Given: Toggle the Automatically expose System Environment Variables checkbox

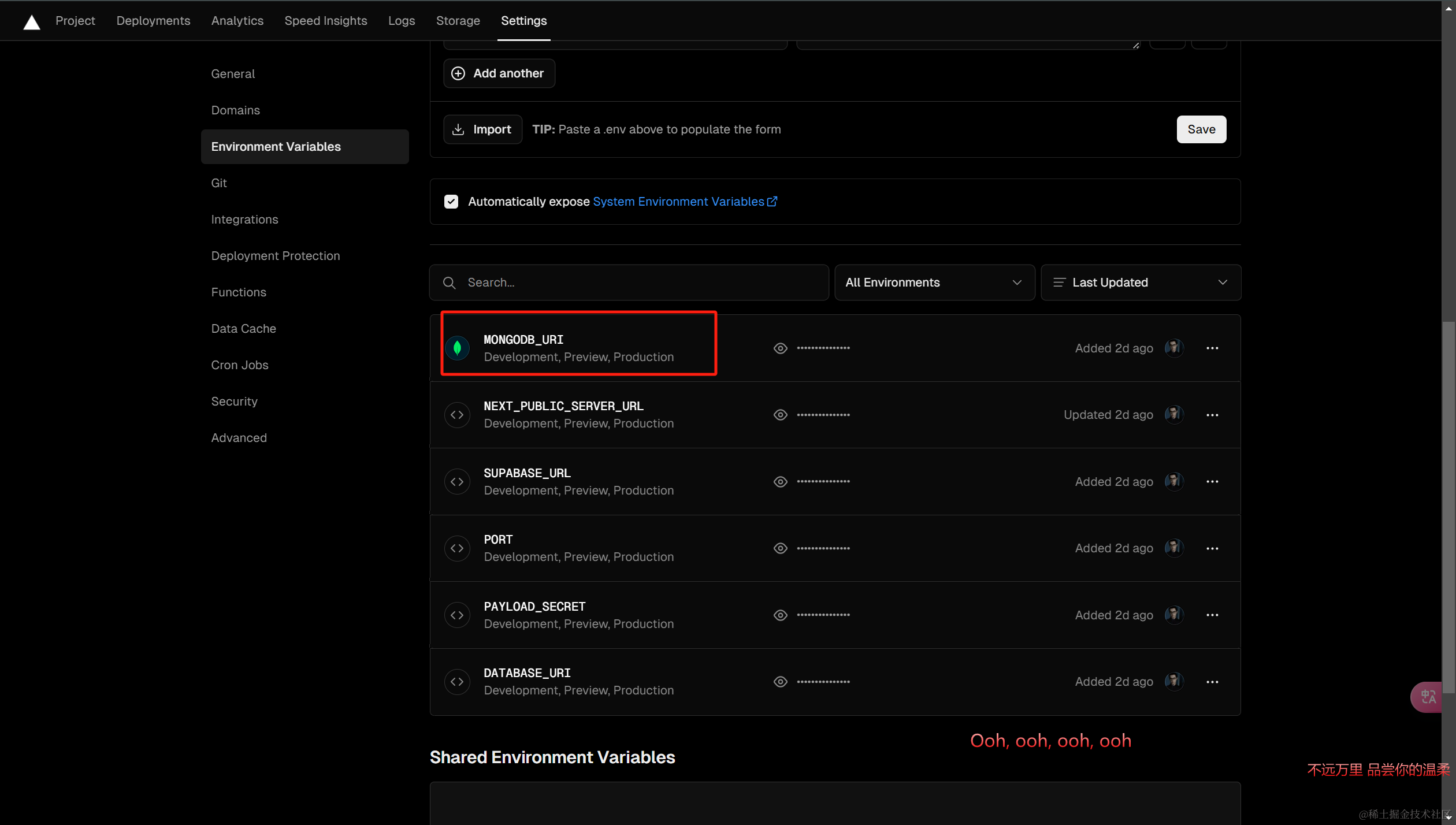Looking at the screenshot, I should (451, 201).
